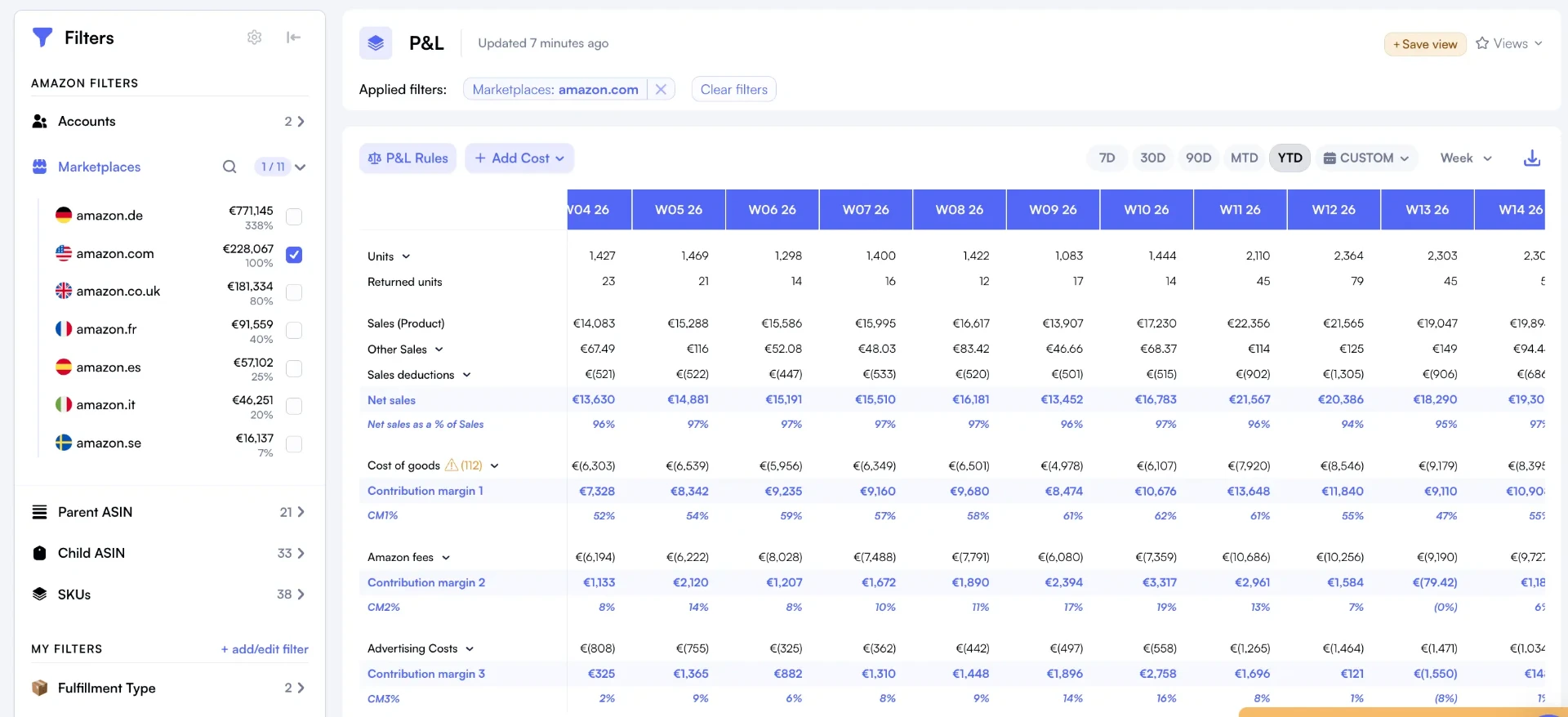
Task: Click the Fulfillment Type box icon
Action: click(39, 688)
